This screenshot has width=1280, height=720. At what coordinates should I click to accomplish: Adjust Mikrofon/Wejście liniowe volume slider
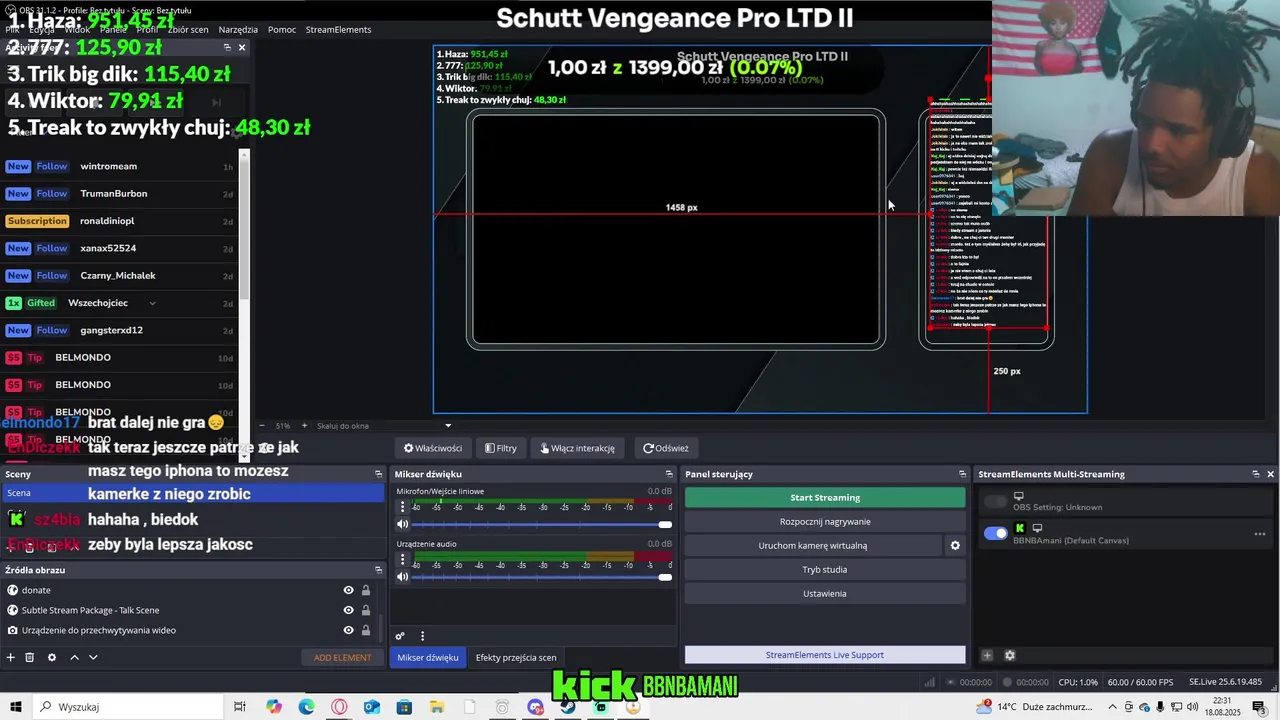pyautogui.click(x=540, y=524)
